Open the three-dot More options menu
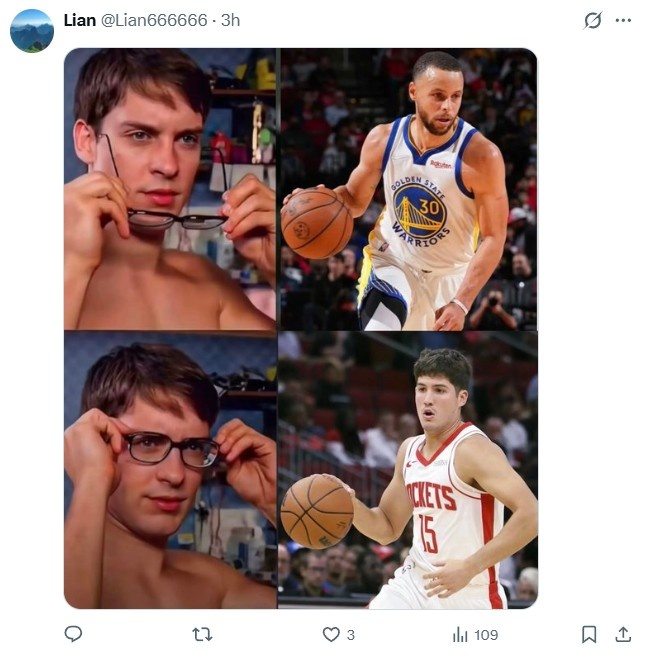649x657 pixels. 623,20
